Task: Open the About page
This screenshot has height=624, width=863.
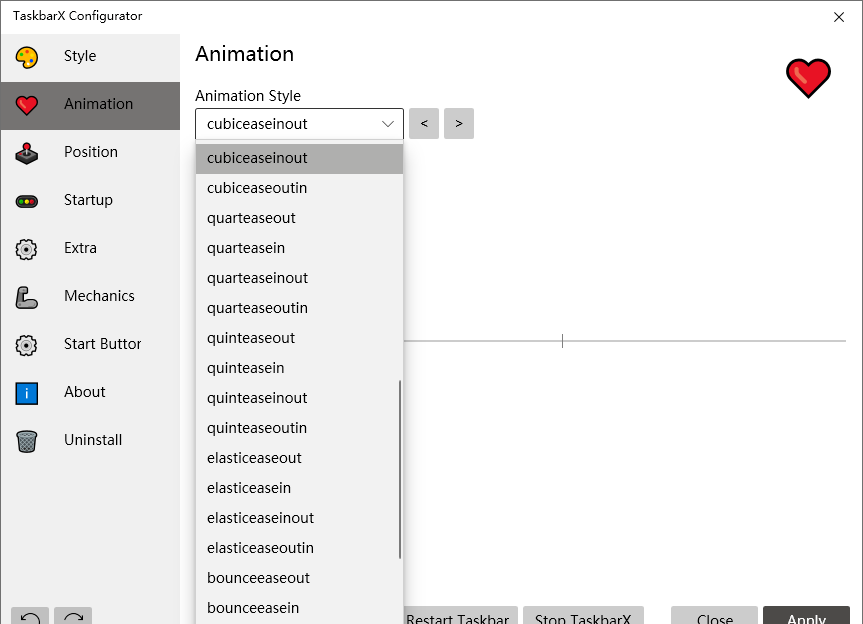Action: (x=90, y=393)
